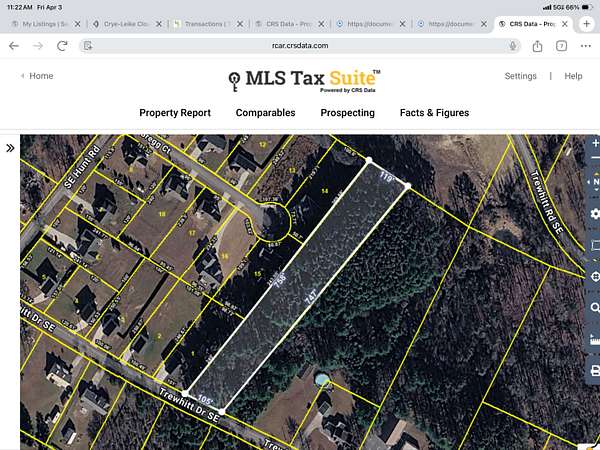The width and height of the screenshot is (600, 450).
Task: Expand the left side panel
Action: [x=10, y=148]
